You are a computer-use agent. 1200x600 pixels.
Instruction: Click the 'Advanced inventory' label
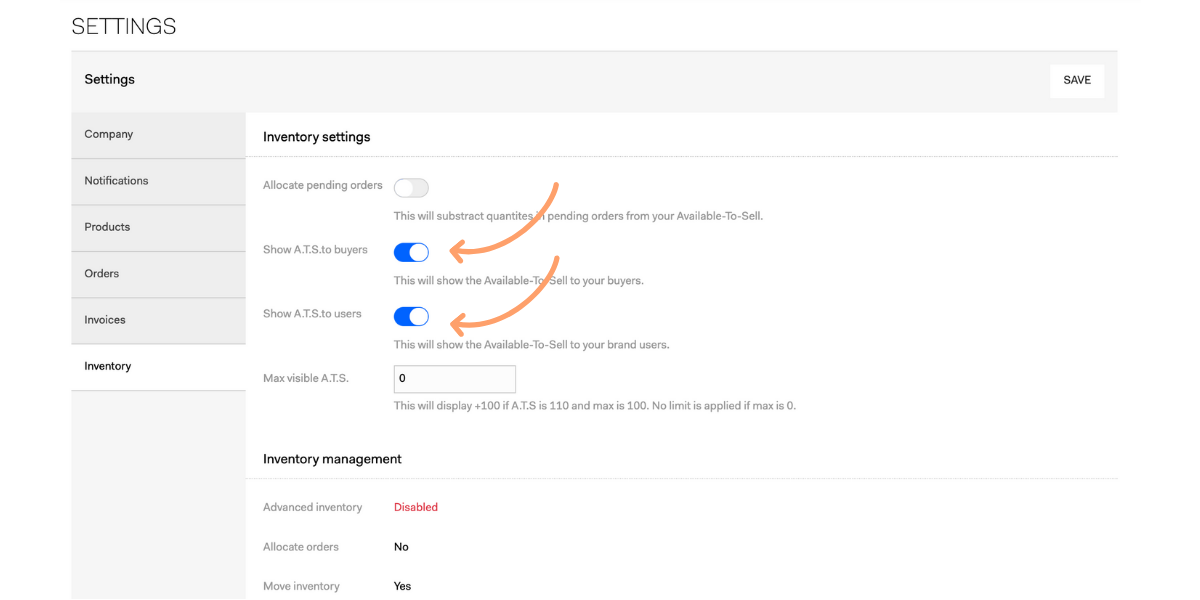point(312,507)
